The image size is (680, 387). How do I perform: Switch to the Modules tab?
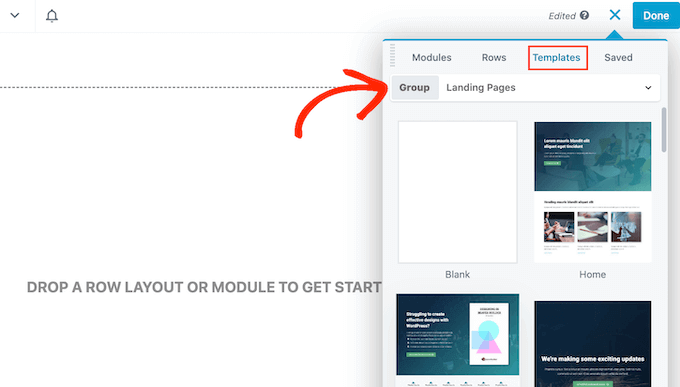tap(432, 57)
